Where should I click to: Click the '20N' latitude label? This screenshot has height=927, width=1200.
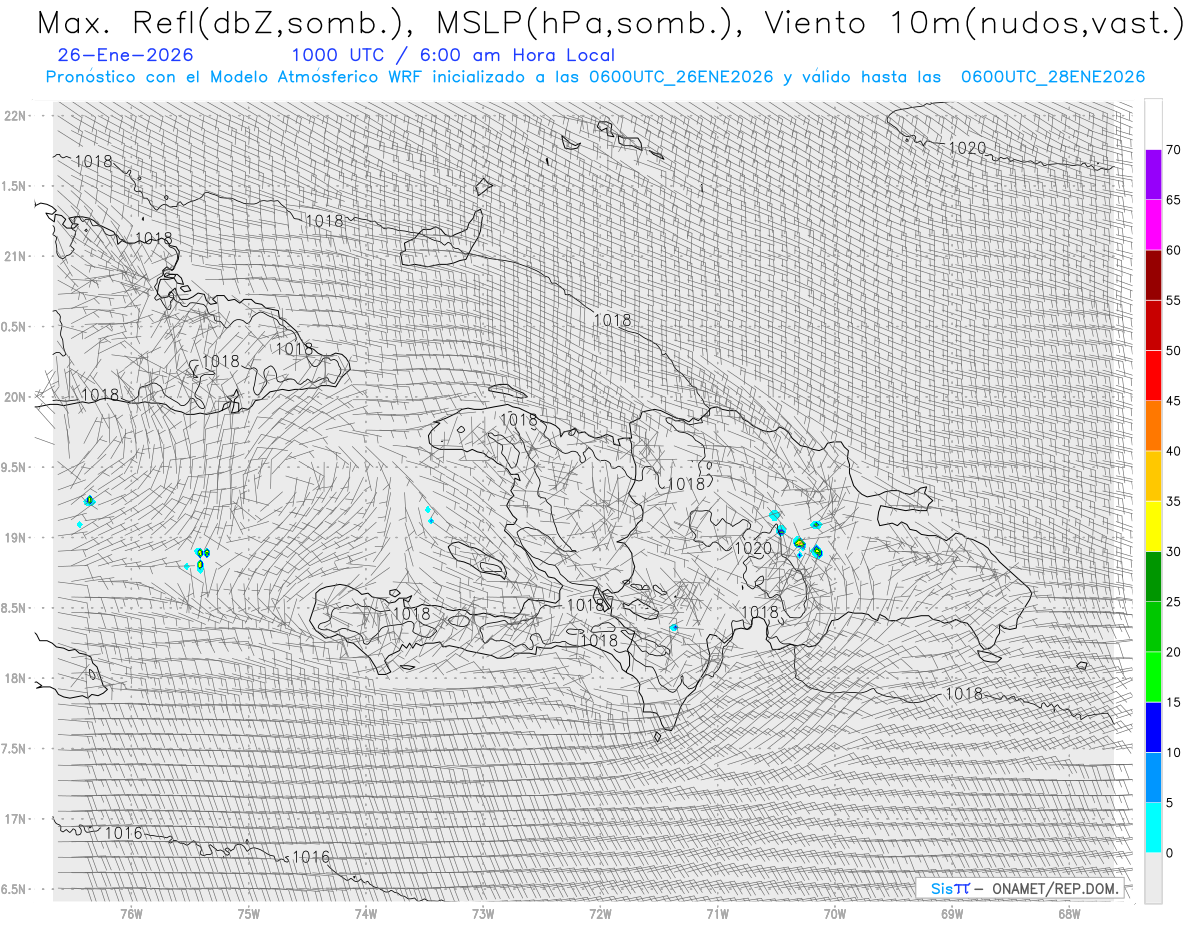pyautogui.click(x=15, y=397)
